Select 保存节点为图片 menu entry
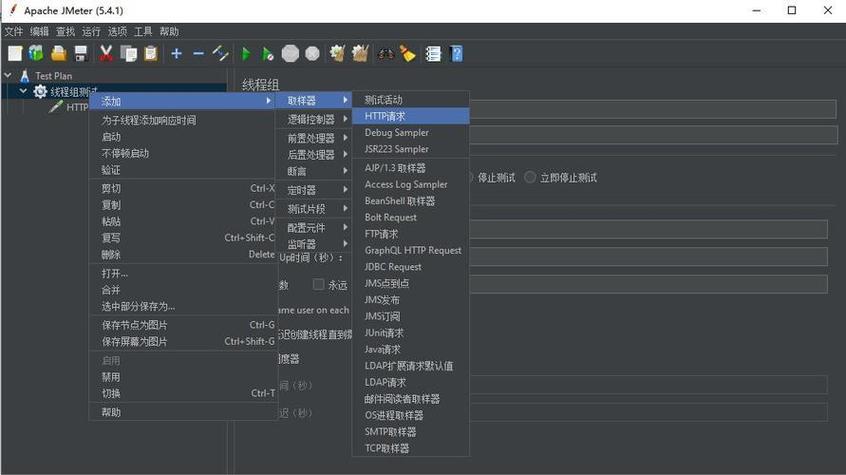 pyautogui.click(x=182, y=325)
